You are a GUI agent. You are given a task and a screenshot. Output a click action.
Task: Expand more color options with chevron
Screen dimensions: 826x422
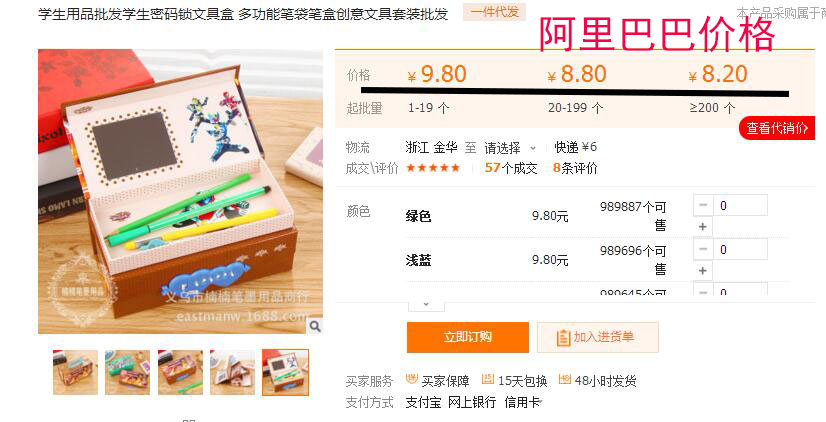tap(426, 305)
